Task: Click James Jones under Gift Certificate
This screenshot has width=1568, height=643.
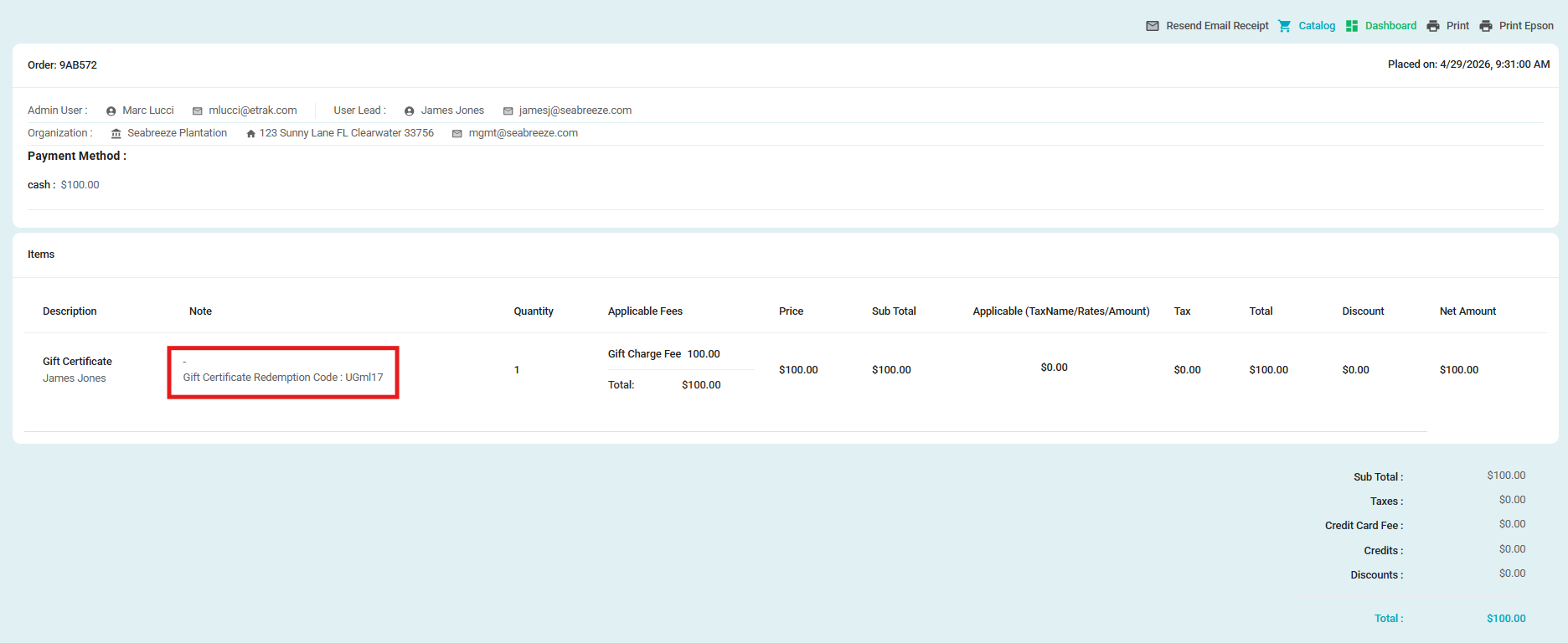Action: coord(75,378)
